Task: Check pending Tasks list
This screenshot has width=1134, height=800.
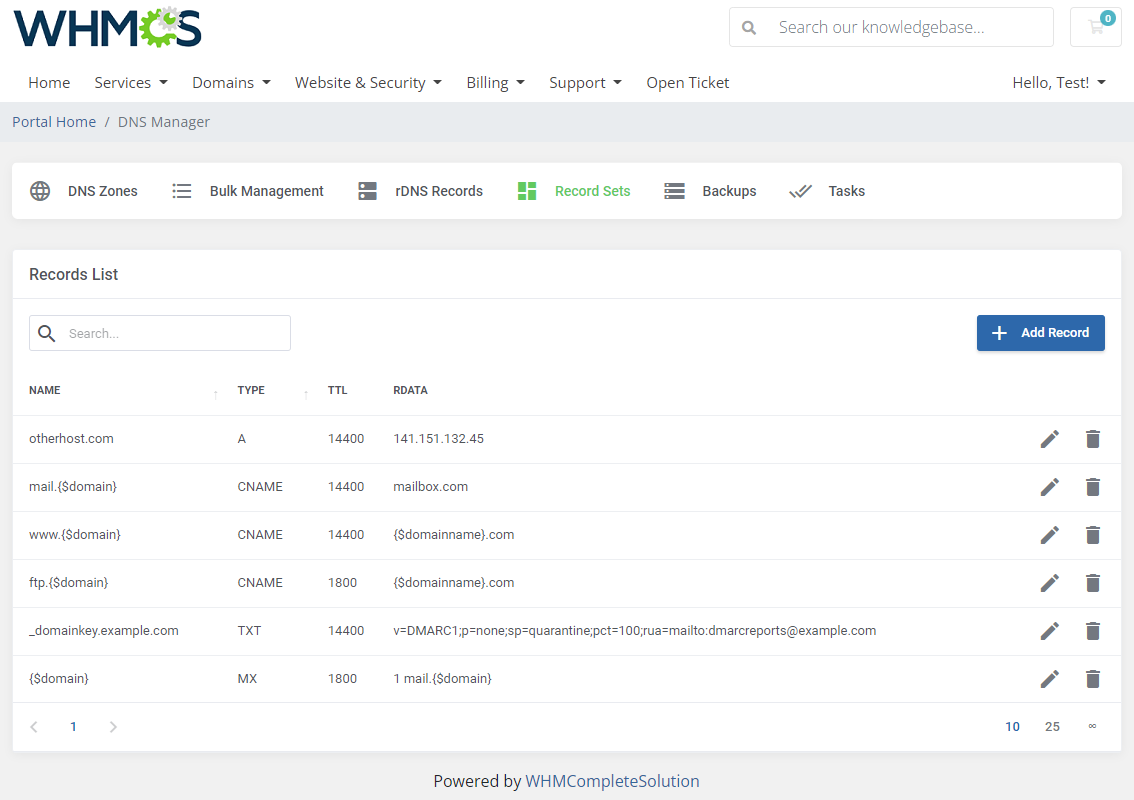Action: tap(846, 191)
